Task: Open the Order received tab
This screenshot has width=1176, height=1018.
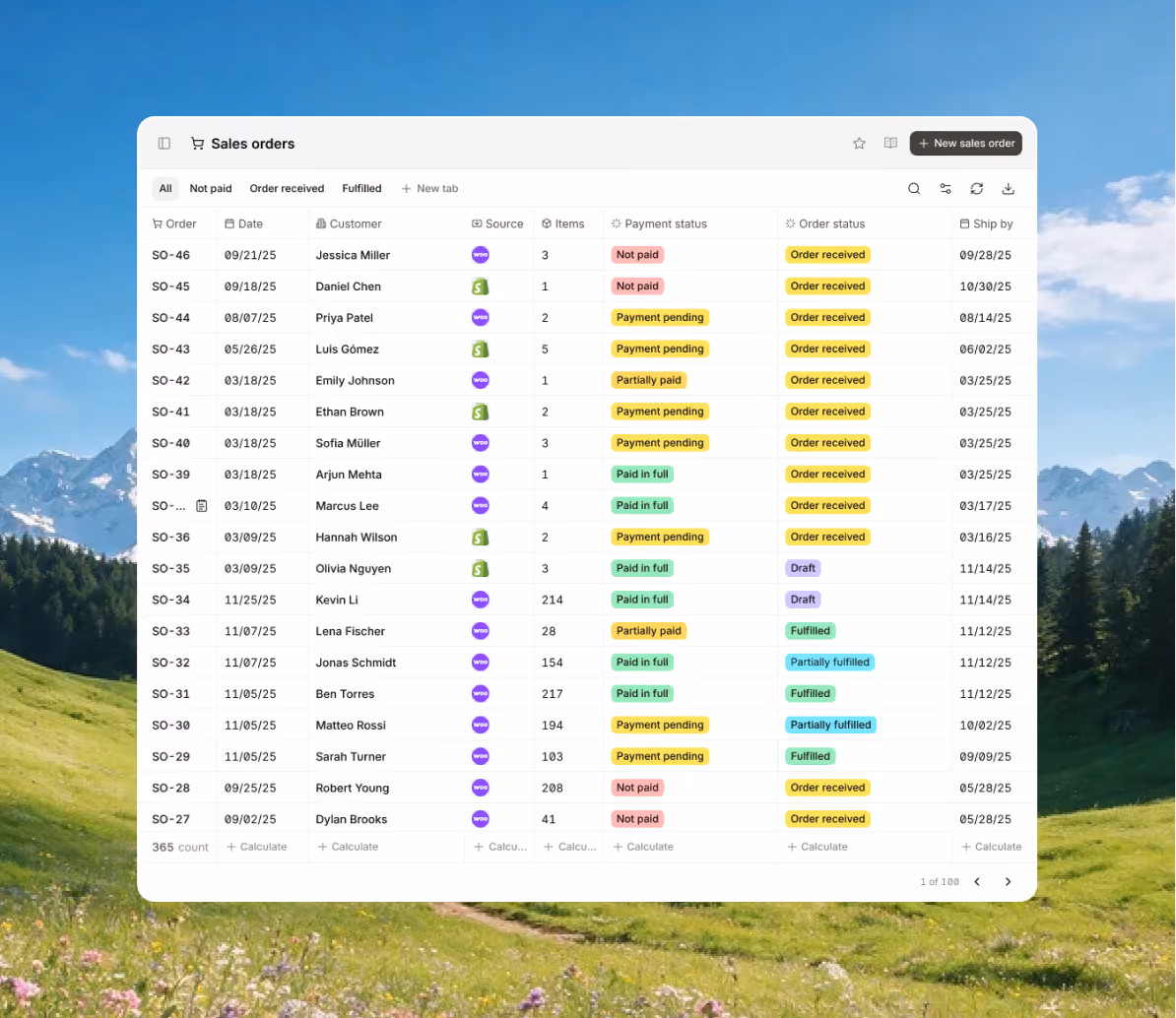Action: coord(288,189)
